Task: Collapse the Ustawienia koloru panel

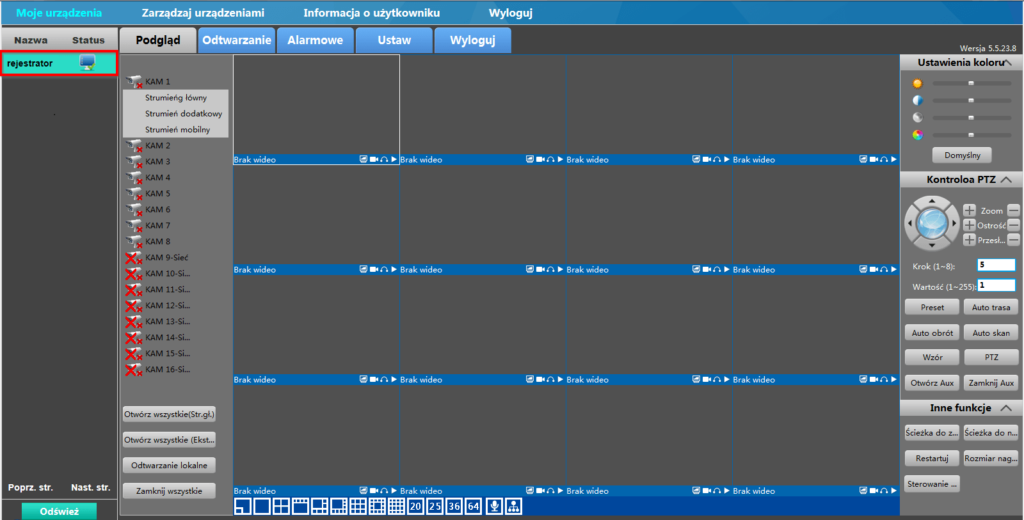Action: (1007, 63)
